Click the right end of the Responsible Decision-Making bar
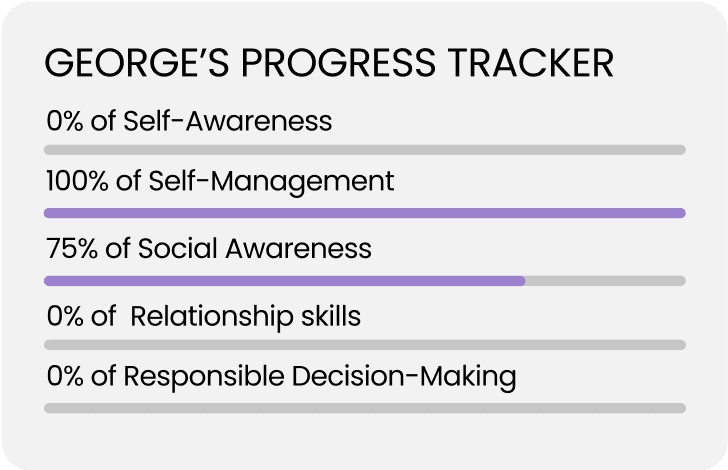 tap(680, 408)
